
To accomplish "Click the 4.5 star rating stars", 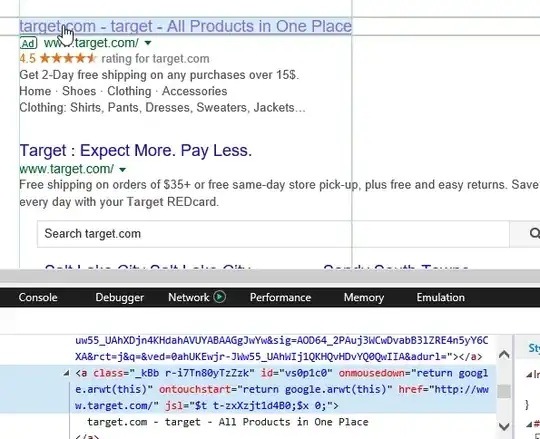I will 68,59.
